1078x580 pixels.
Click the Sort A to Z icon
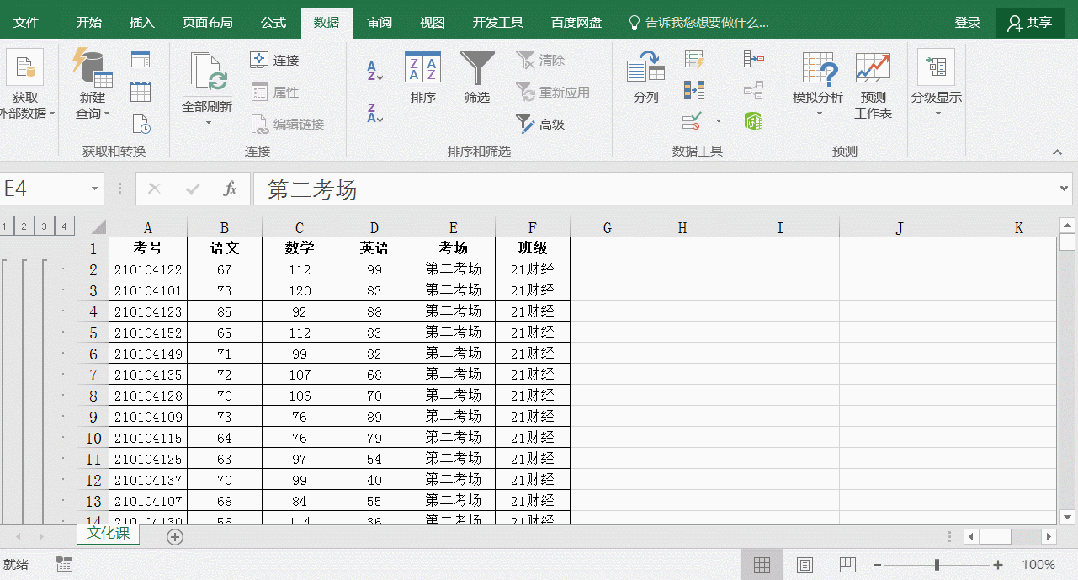(375, 71)
